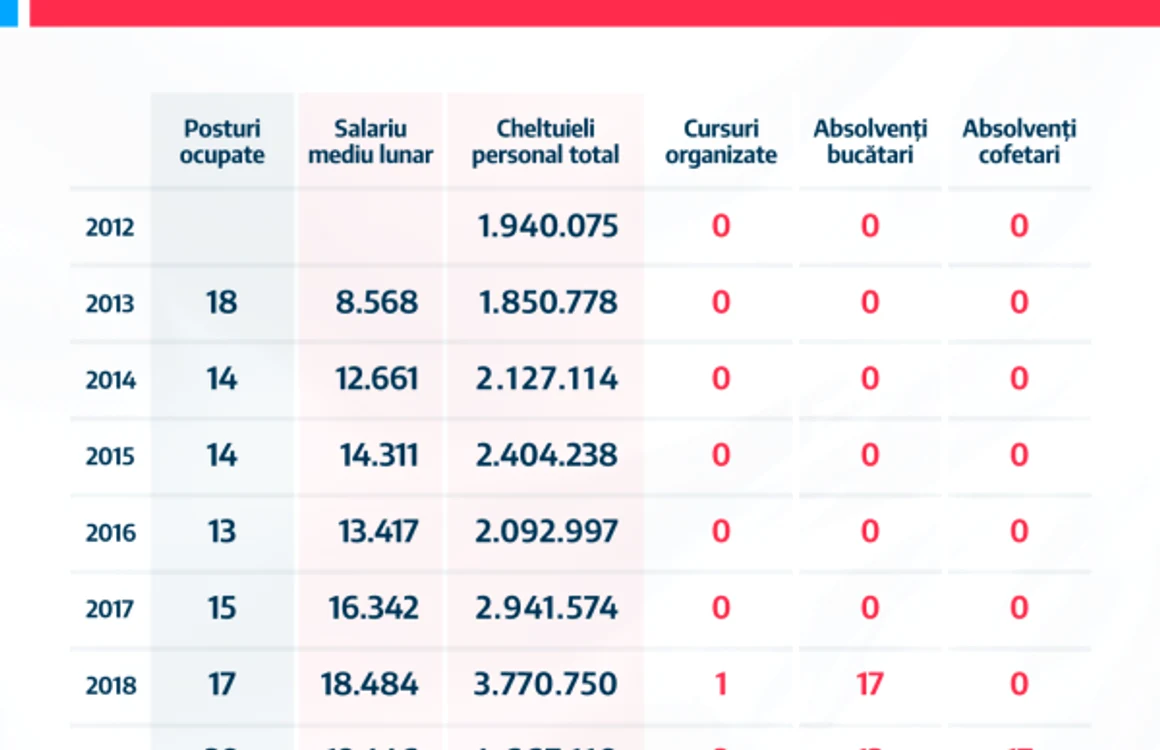Click the Absolvenți bucătari header
The height and width of the screenshot is (750, 1160).
pyautogui.click(x=870, y=141)
